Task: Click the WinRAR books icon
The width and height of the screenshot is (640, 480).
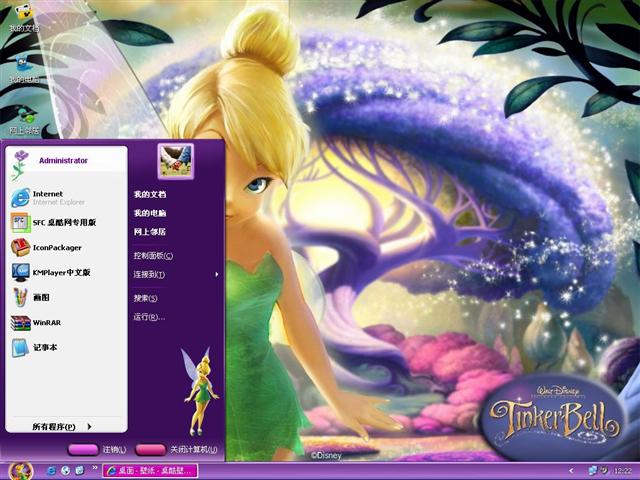Action: point(20,322)
